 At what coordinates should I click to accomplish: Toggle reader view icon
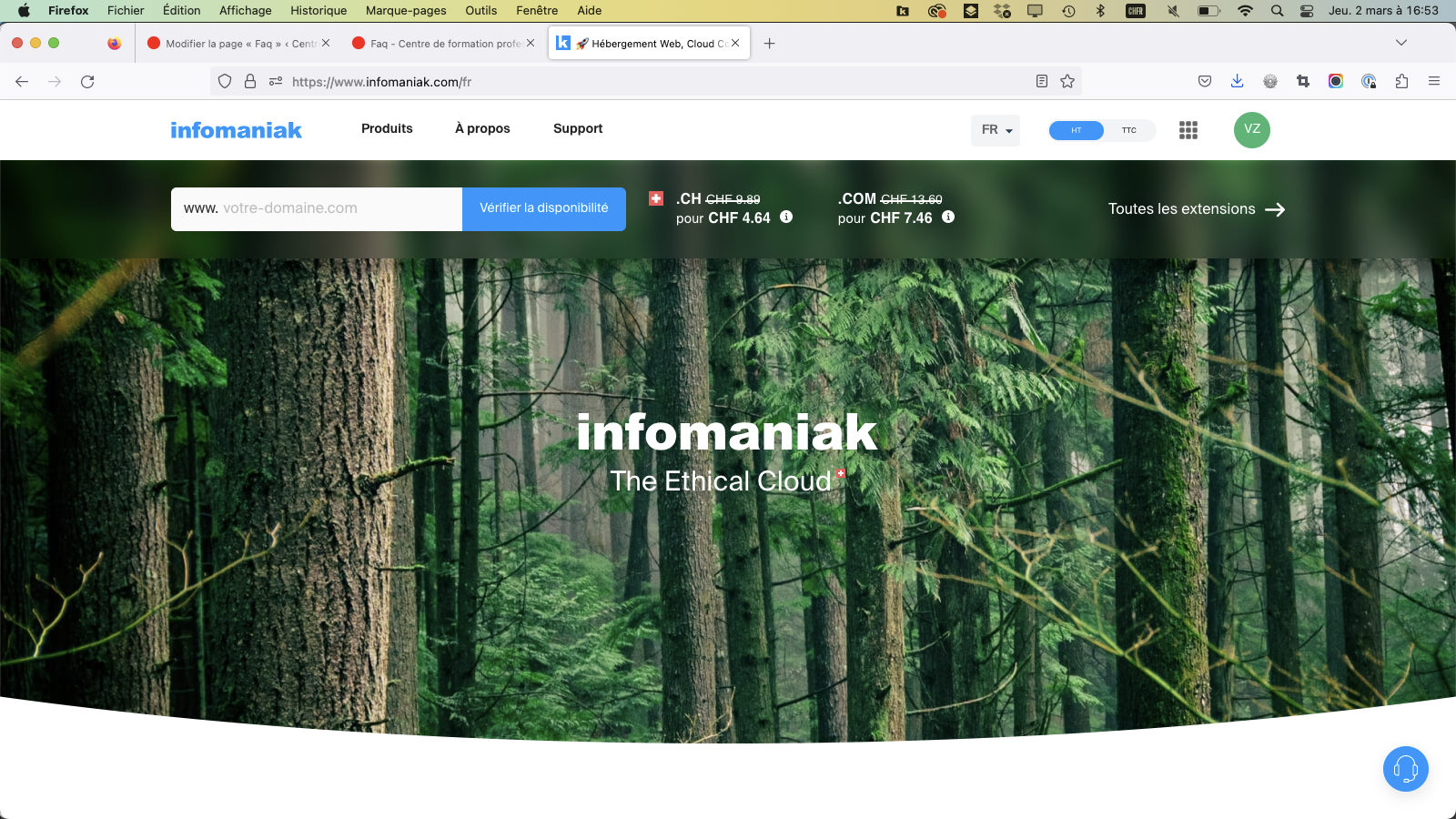(1042, 82)
